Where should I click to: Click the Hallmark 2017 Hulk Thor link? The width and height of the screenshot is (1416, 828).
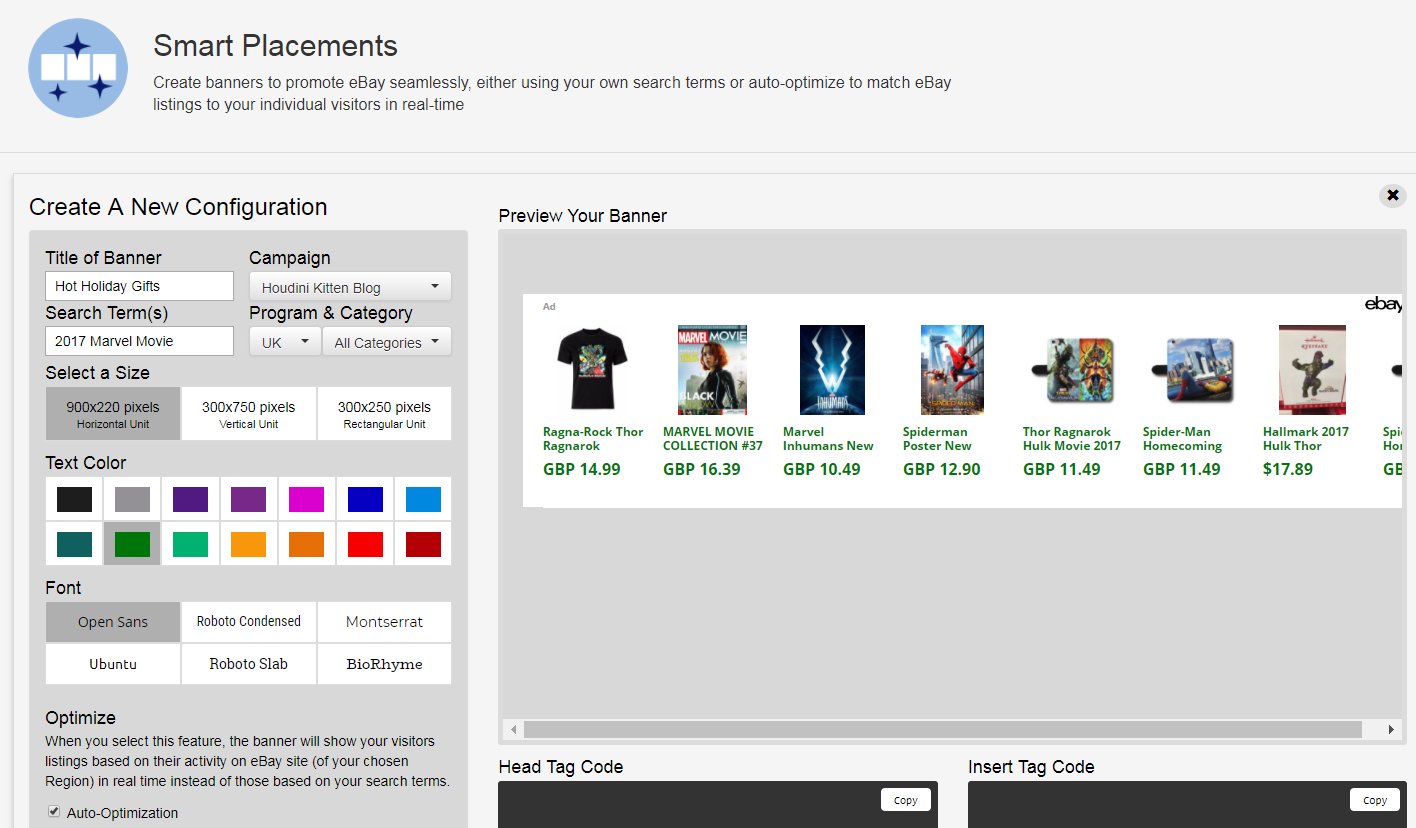(1306, 439)
